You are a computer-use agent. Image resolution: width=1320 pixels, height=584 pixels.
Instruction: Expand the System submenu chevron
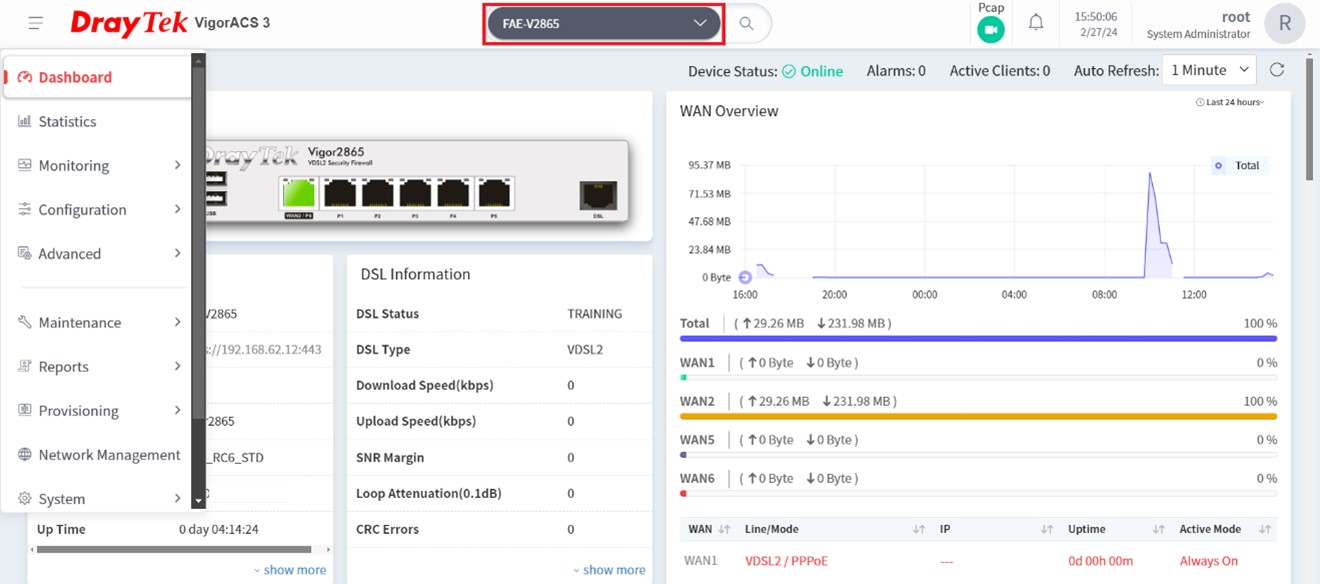pyautogui.click(x=177, y=498)
